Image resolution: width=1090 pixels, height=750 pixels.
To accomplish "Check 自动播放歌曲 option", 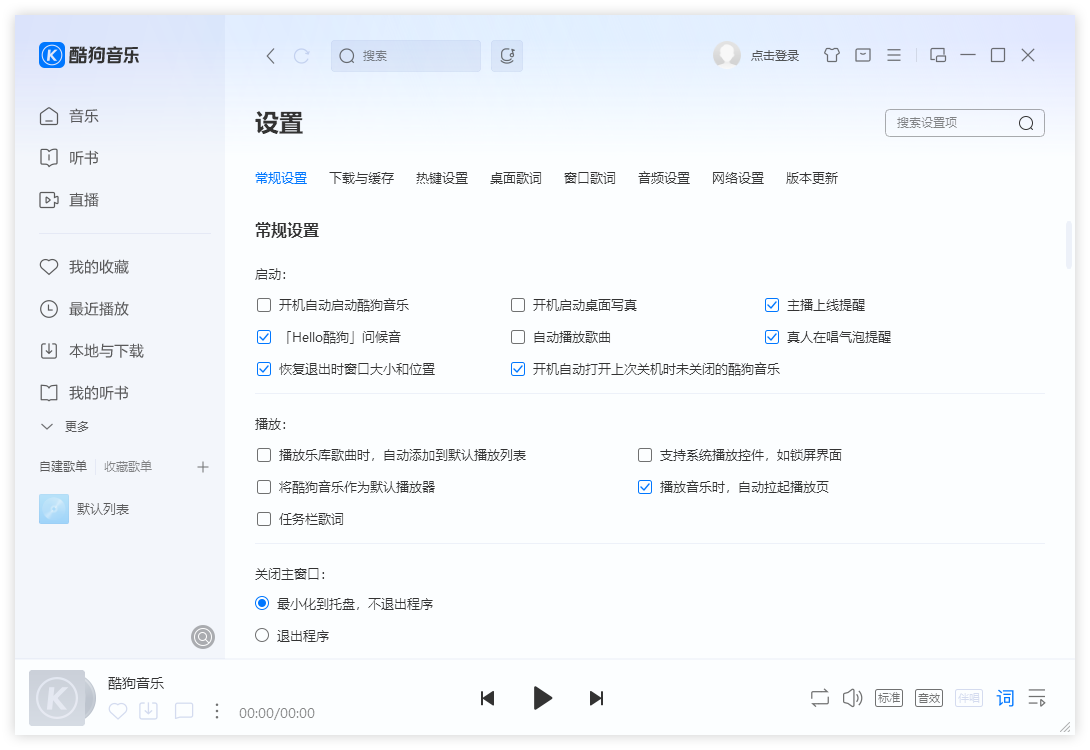I will 518,337.
